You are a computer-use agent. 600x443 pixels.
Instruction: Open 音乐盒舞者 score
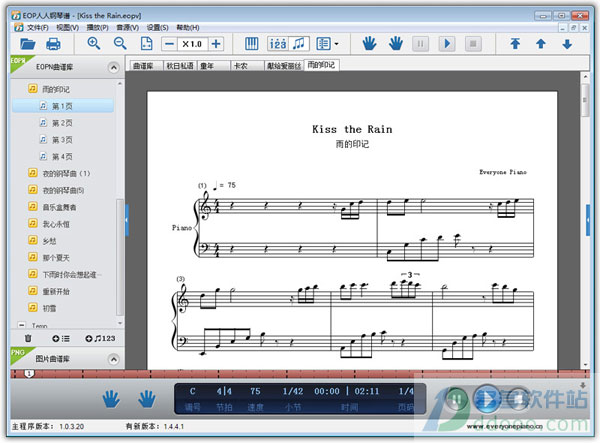59,207
